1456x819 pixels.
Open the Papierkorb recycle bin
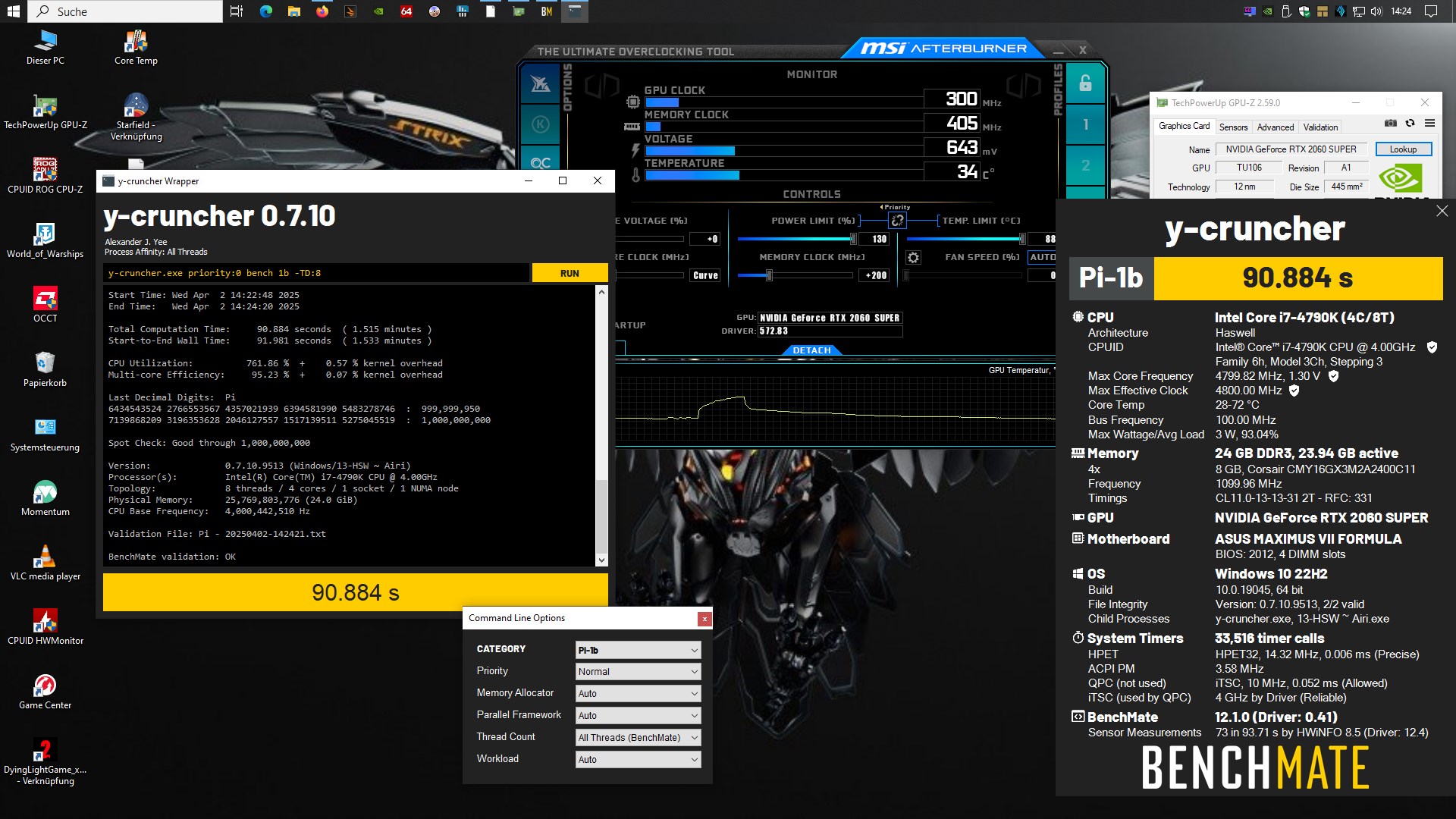tap(45, 369)
